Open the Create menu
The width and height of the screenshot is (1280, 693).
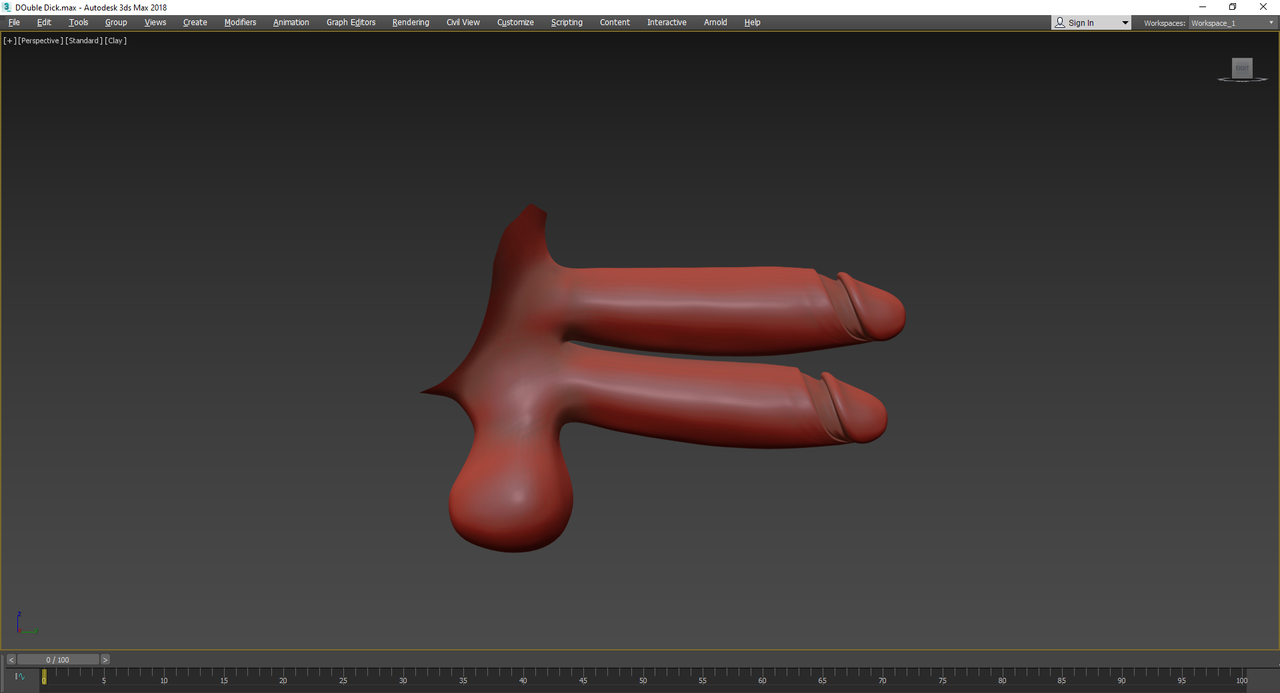click(195, 22)
